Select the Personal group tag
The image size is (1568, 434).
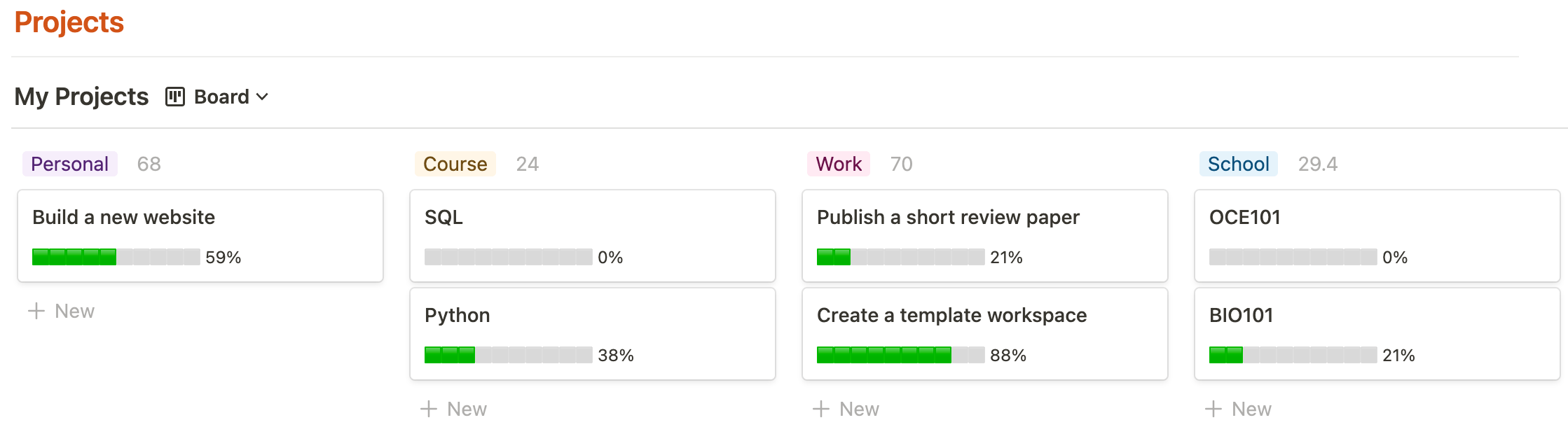point(70,164)
